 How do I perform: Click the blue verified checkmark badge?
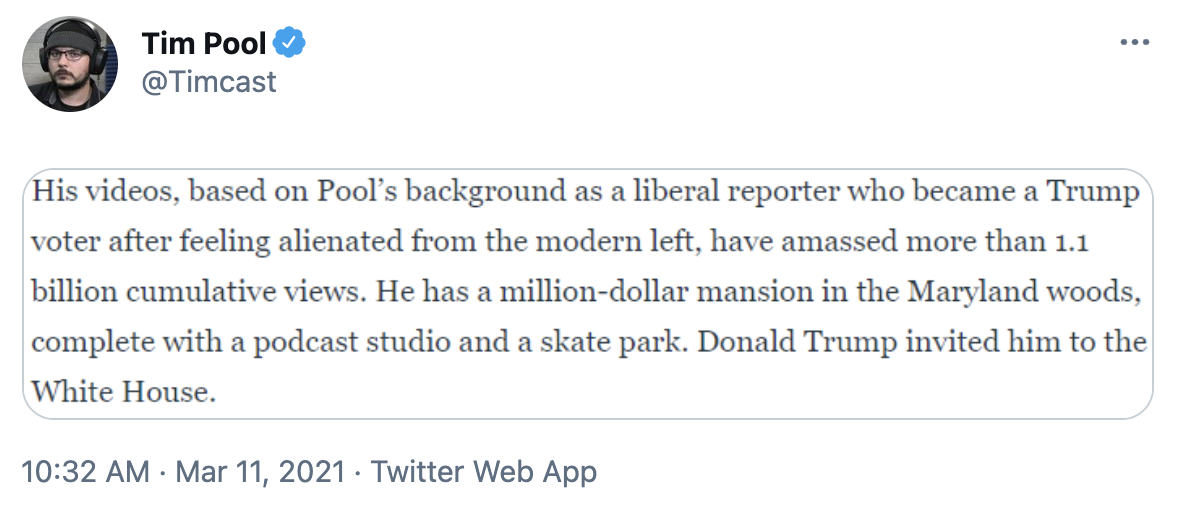tap(291, 43)
